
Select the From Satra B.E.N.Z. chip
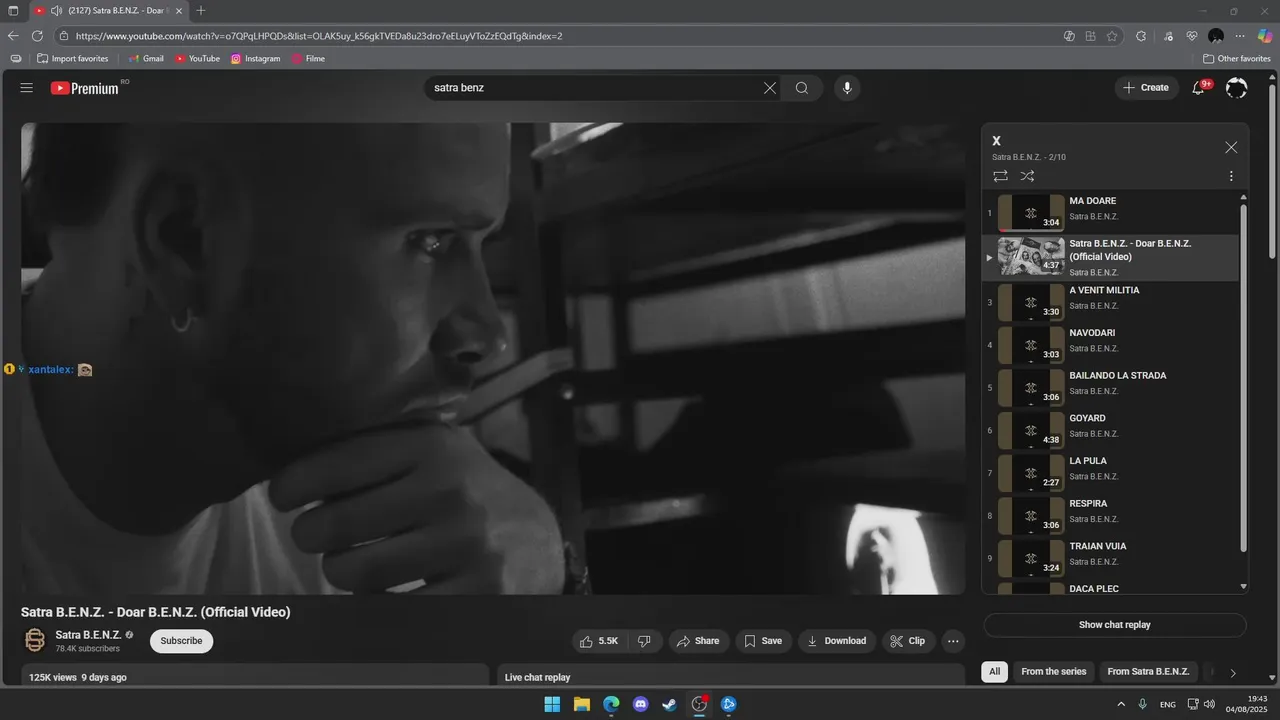tap(1148, 672)
